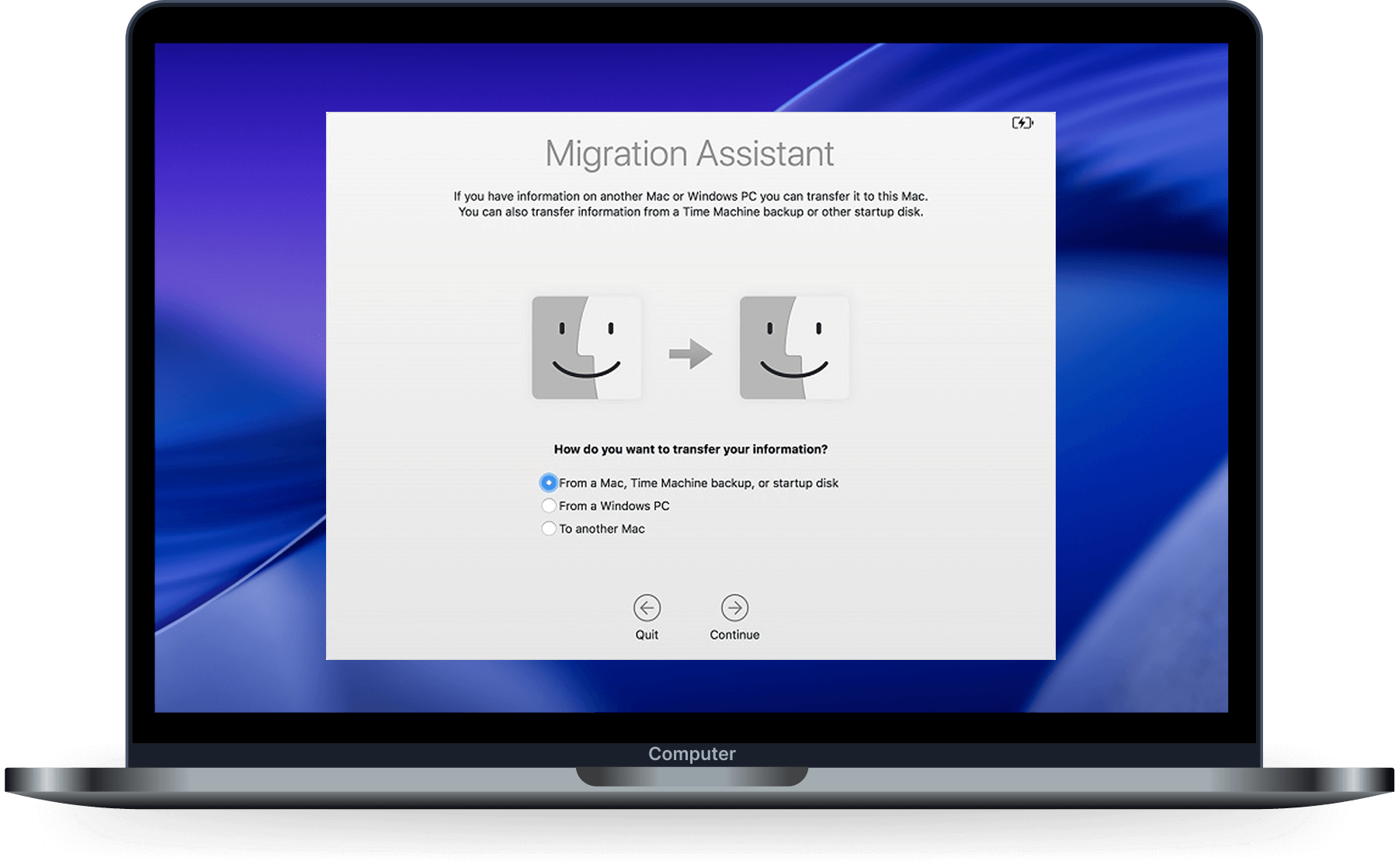Click the From a Mac startup disk text label

point(699,482)
